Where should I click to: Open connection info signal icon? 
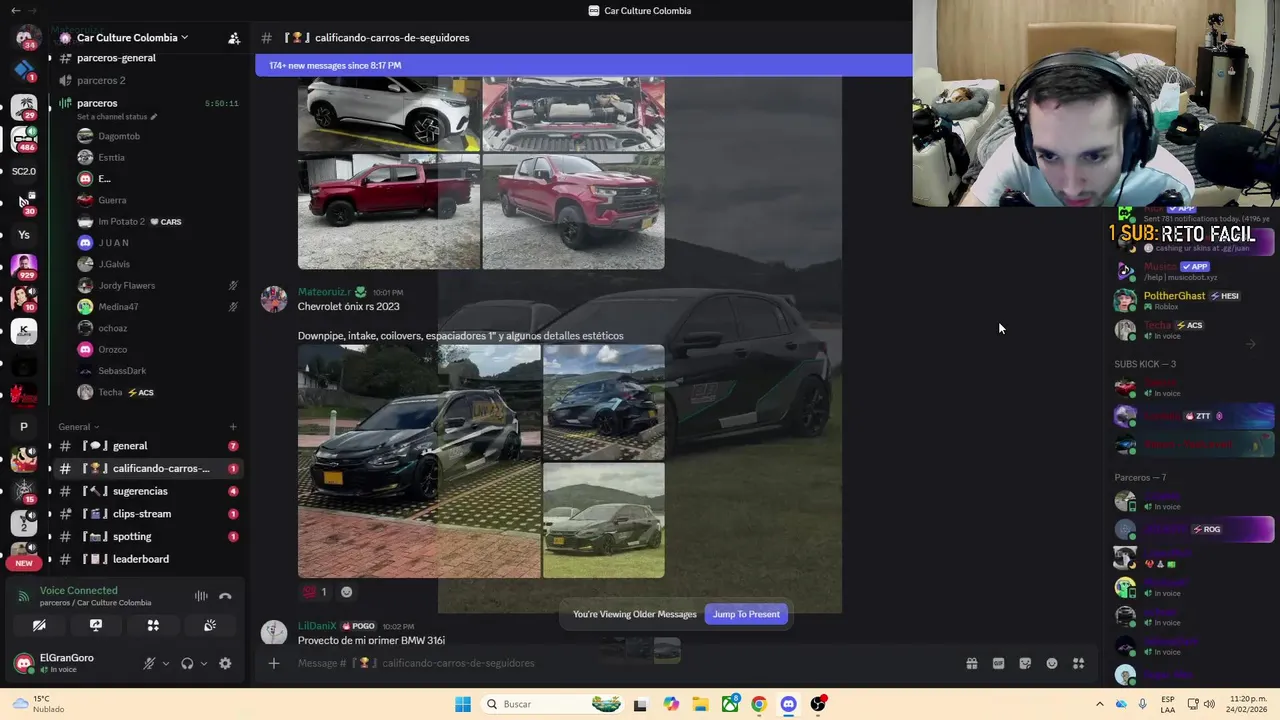[x=23, y=597]
